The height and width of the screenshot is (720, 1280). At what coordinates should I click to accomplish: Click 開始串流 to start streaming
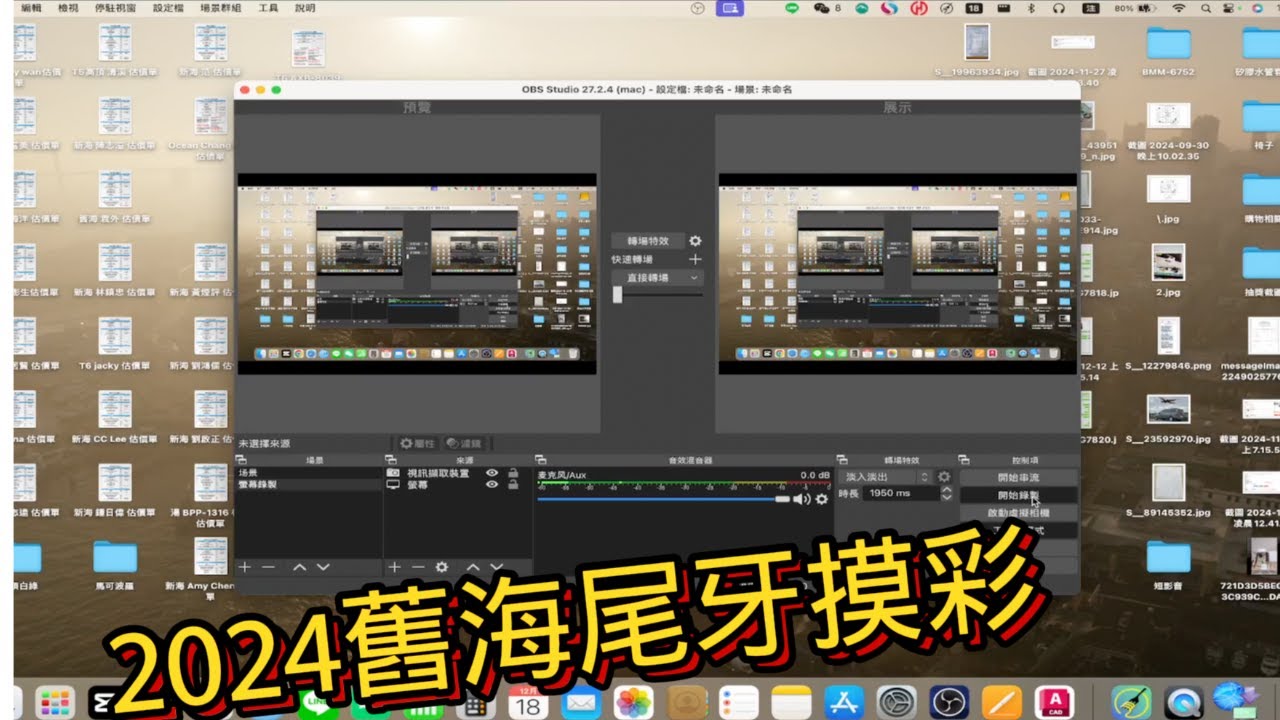pos(1018,477)
